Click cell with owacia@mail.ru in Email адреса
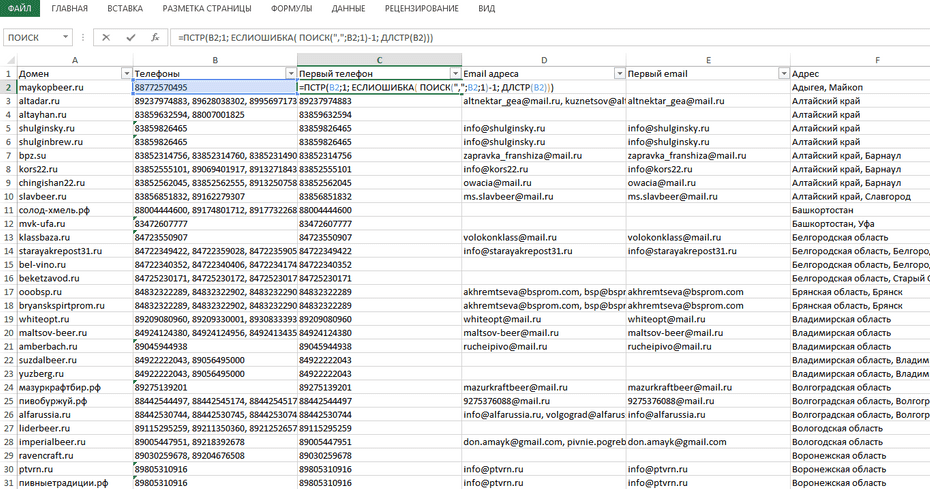Screen dimensions: 930x489 544,183
